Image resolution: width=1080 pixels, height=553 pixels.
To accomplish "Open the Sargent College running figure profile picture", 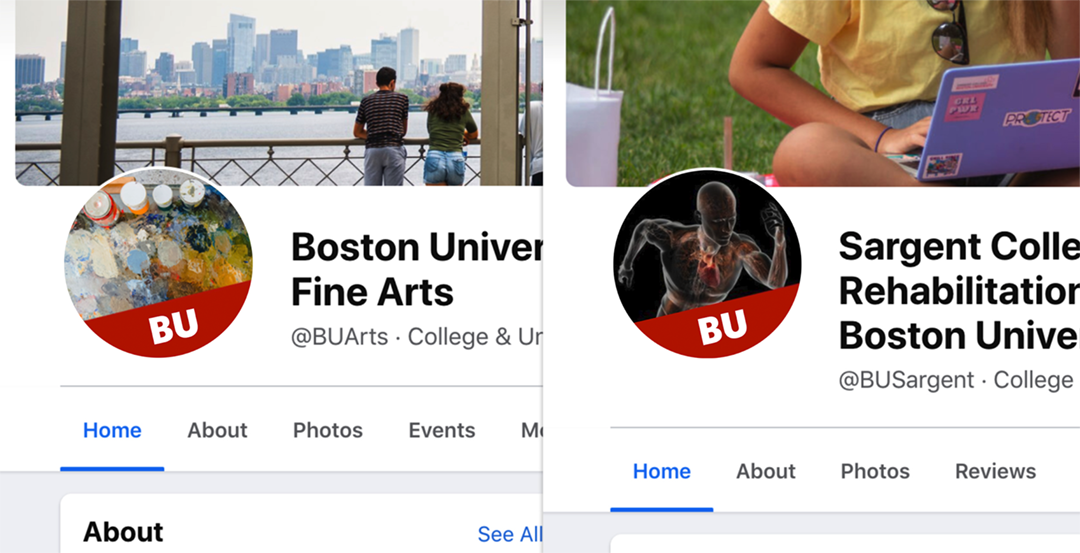I will point(707,263).
